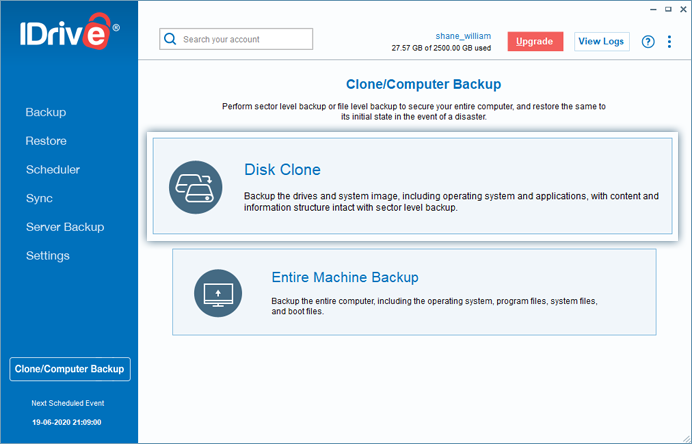Click the shane_william account name

pos(463,36)
